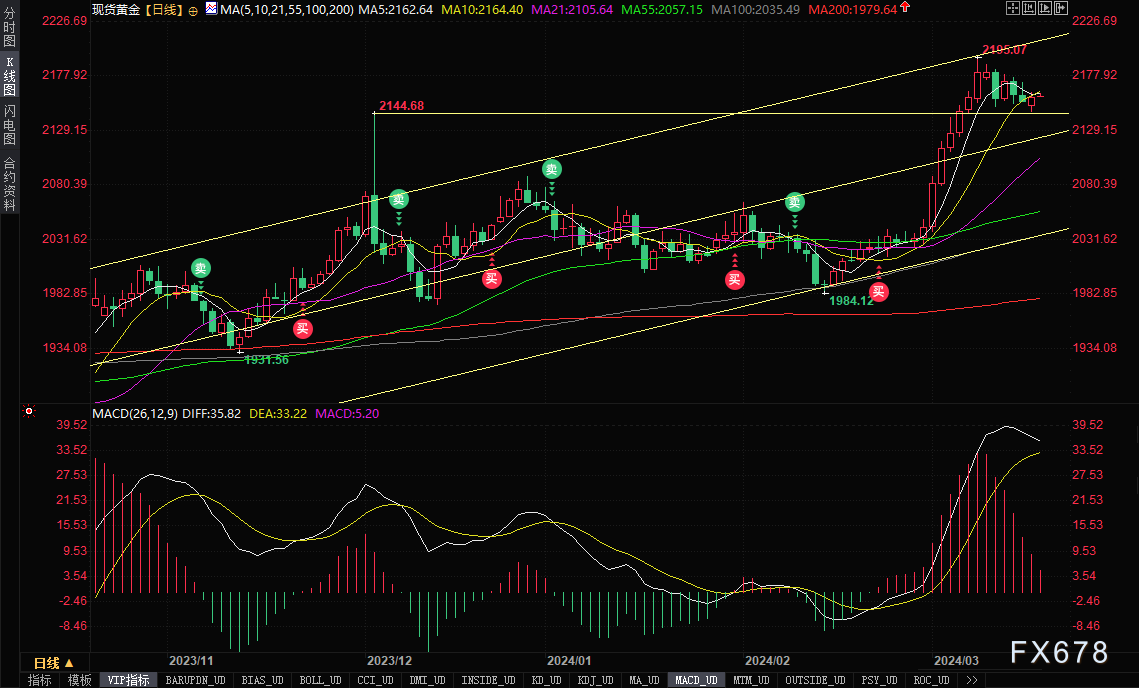
Task: Click the panel expand arrow icon at top right
Action: point(1061,8)
